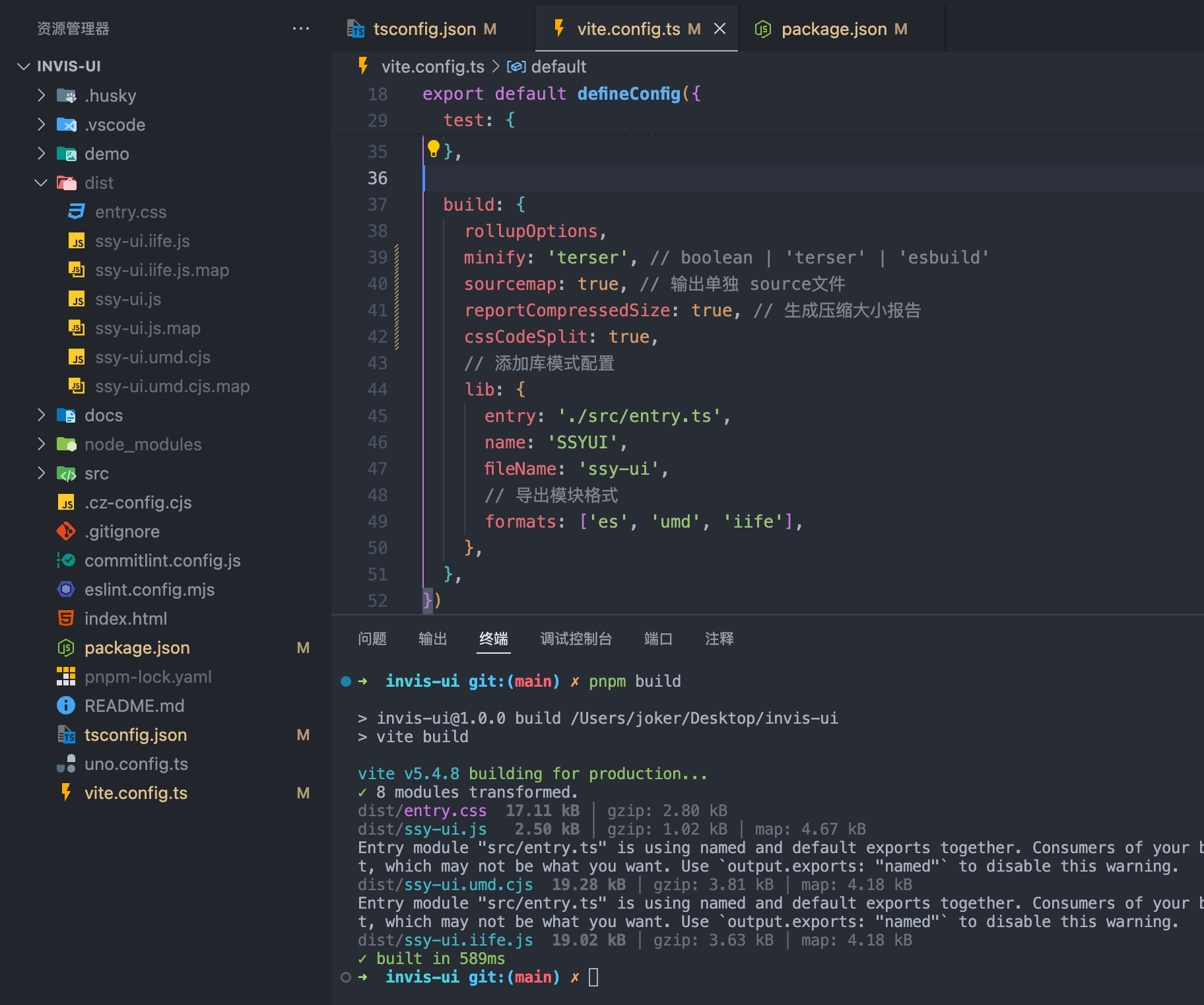The height and width of the screenshot is (1005, 1204).
Task: Click the uno.config.ts file icon
Action: pyautogui.click(x=66, y=764)
